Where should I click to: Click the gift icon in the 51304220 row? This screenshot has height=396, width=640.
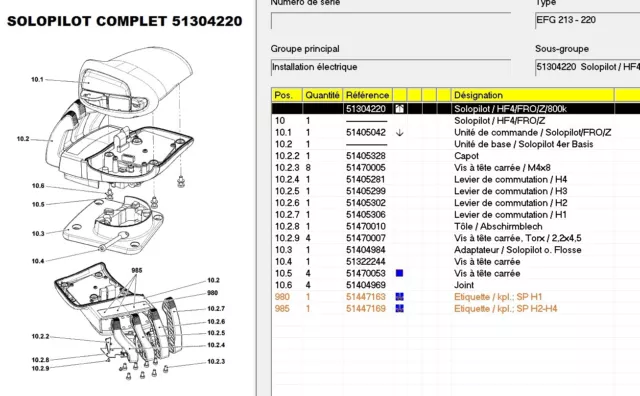coord(400,109)
